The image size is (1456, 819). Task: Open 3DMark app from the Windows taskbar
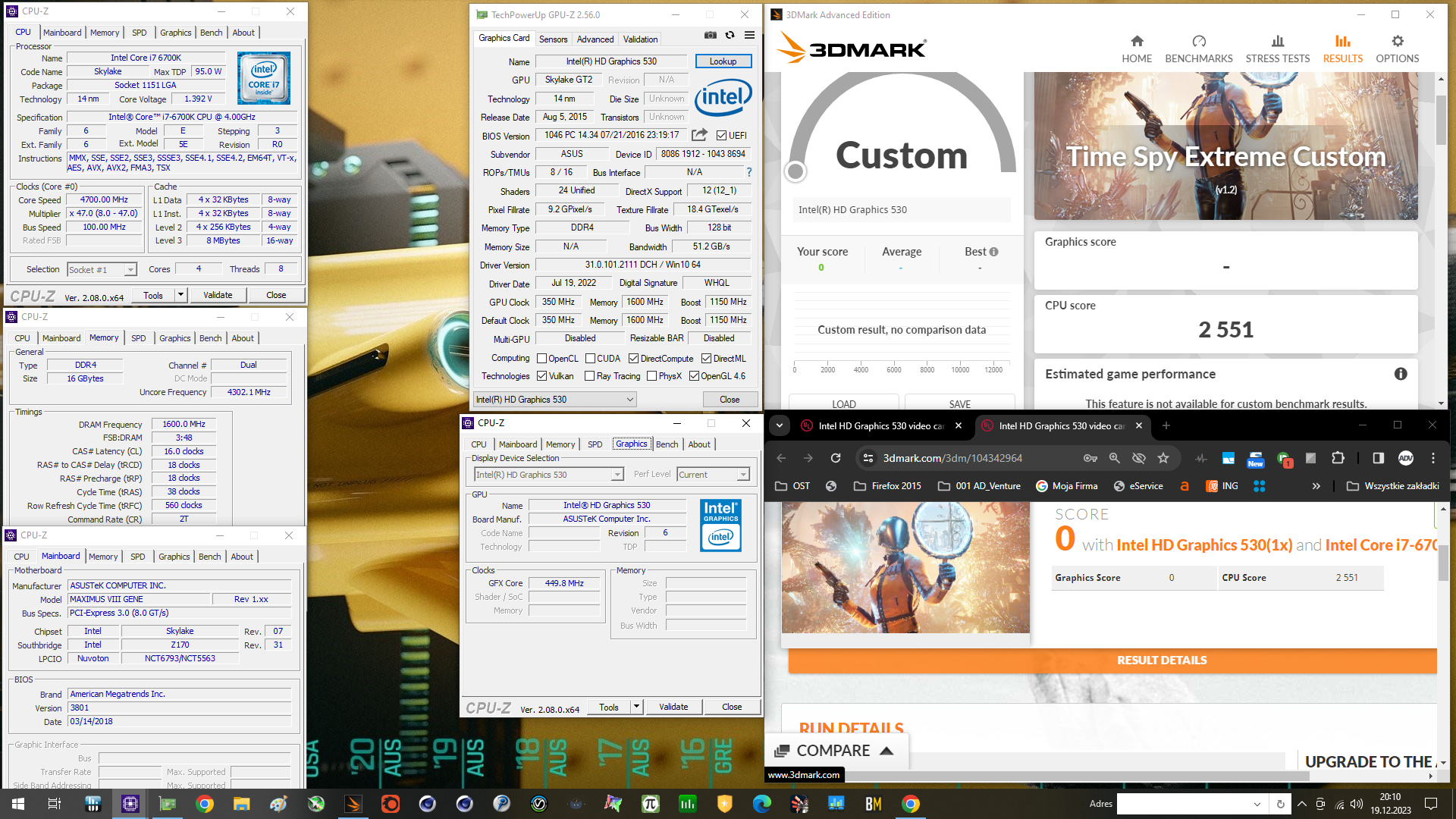click(353, 804)
